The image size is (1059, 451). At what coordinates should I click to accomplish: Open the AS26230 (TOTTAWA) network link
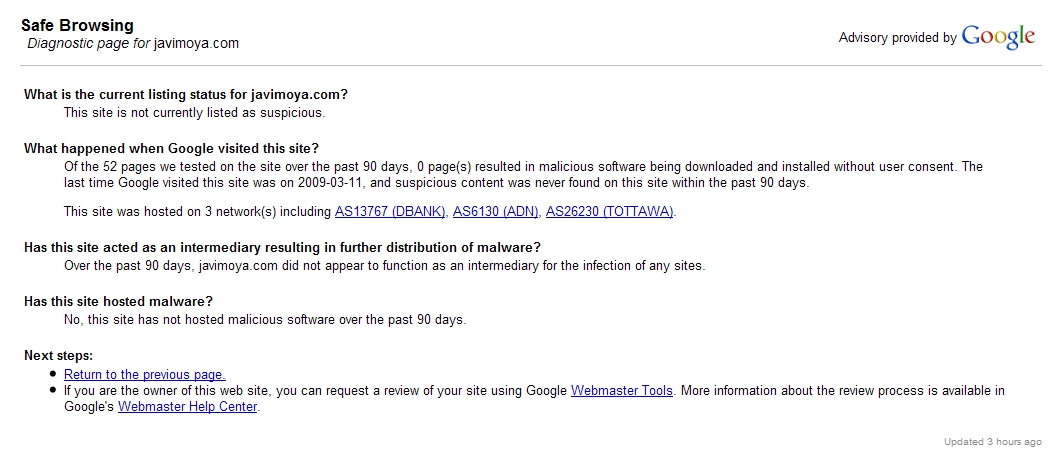coord(609,211)
